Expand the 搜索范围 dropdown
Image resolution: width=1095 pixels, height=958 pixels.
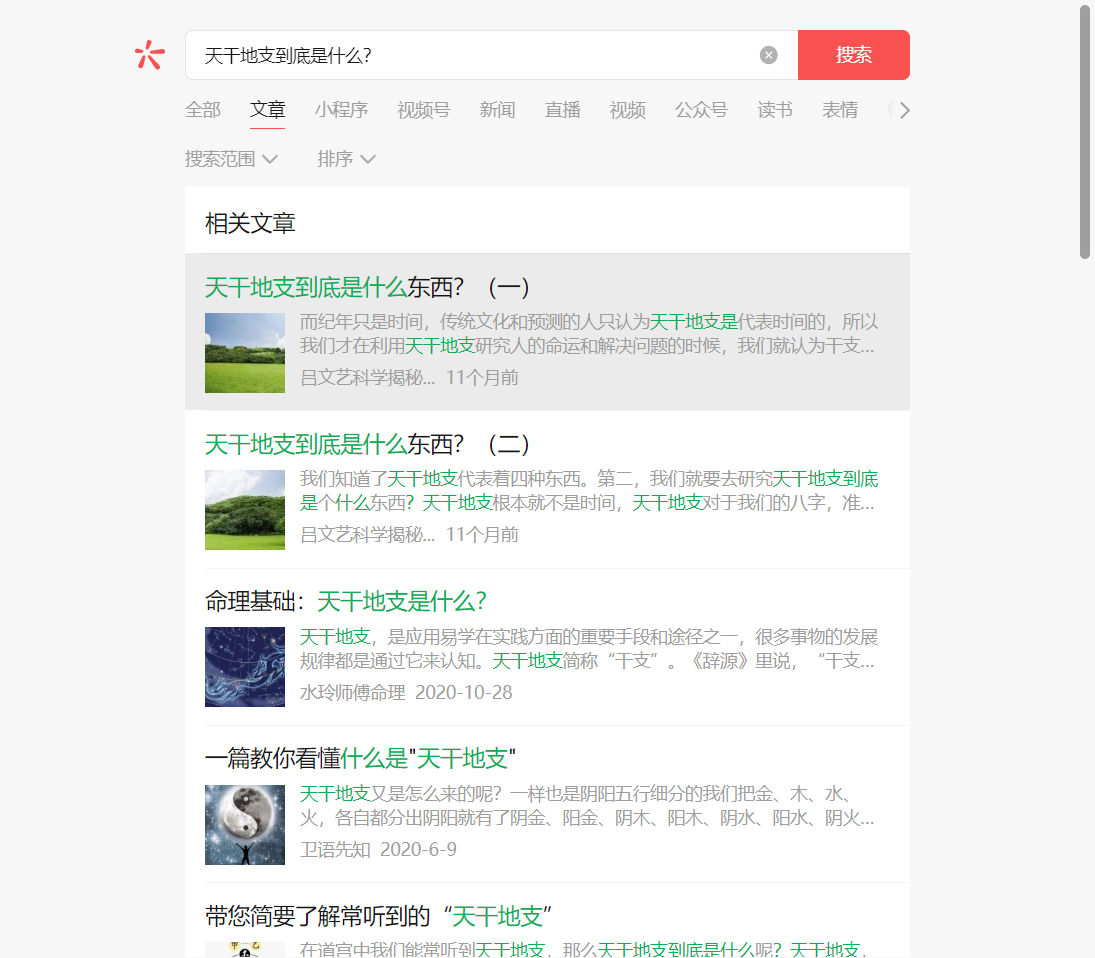tap(231, 159)
